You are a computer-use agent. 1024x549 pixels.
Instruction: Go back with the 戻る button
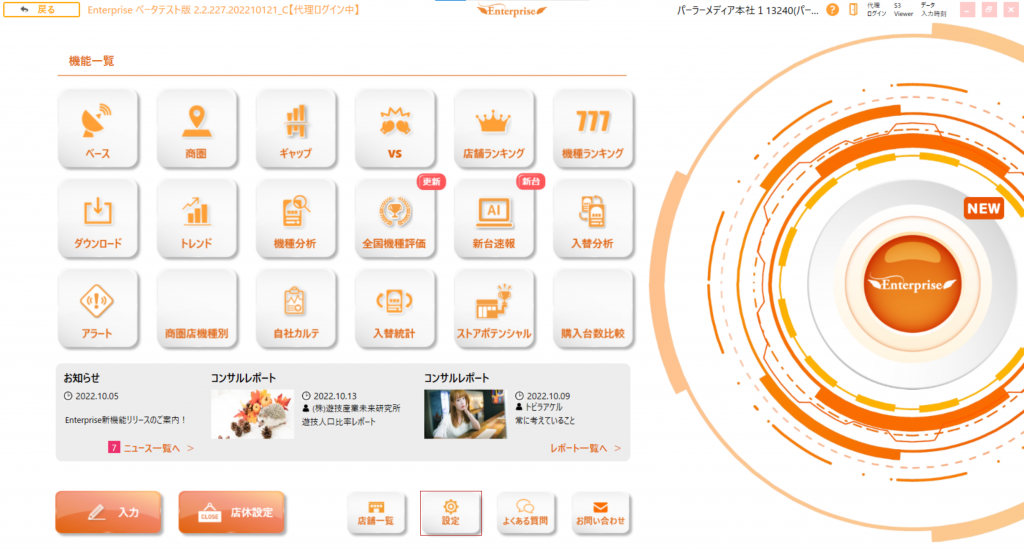pos(41,9)
